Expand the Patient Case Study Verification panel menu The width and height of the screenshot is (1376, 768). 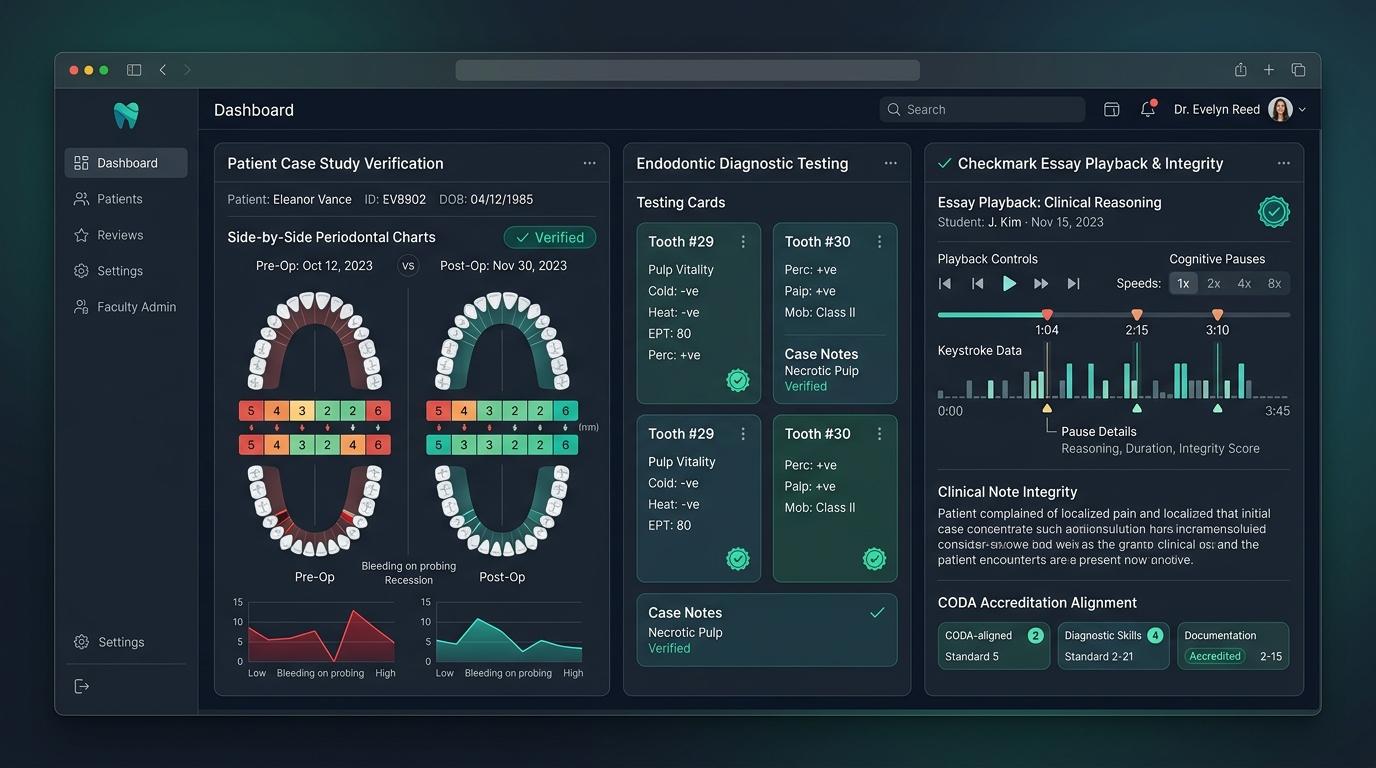coord(590,163)
